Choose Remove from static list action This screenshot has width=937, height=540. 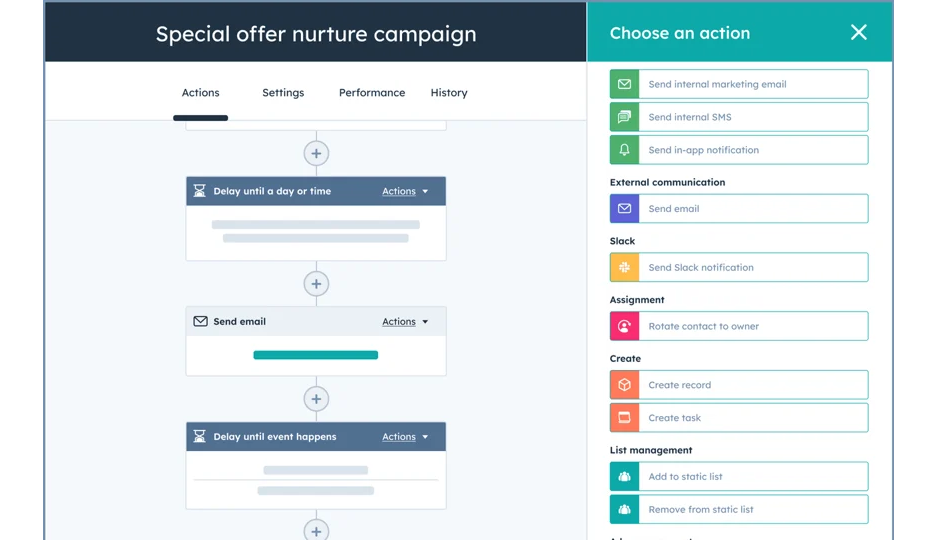click(x=739, y=510)
